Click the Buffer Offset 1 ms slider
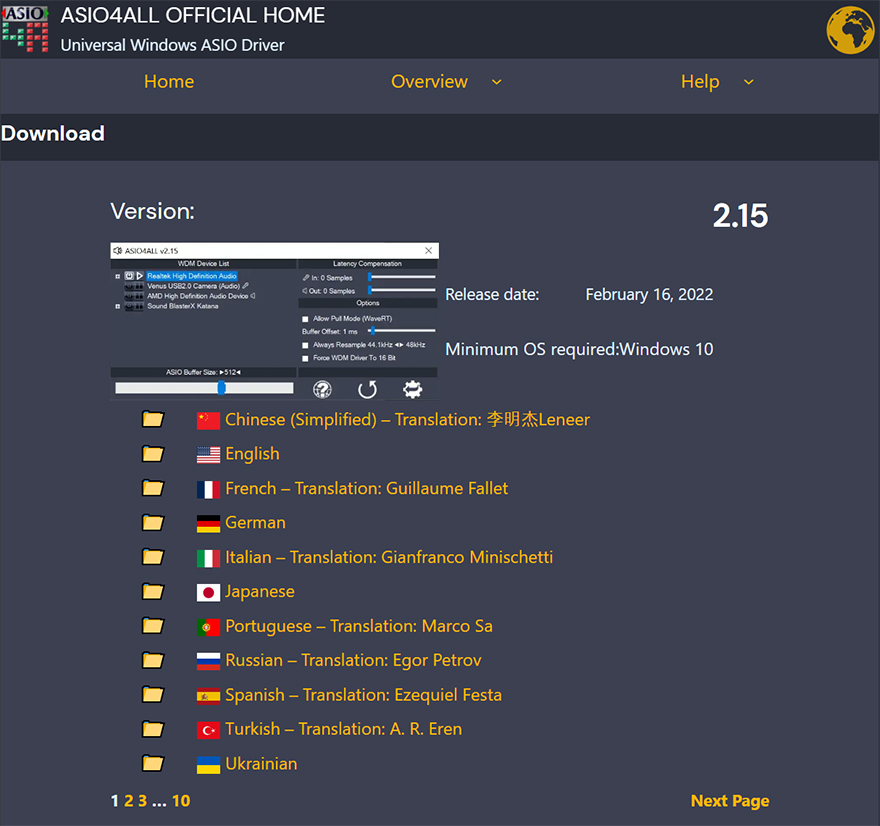Viewport: 880px width, 826px height. 402,331
